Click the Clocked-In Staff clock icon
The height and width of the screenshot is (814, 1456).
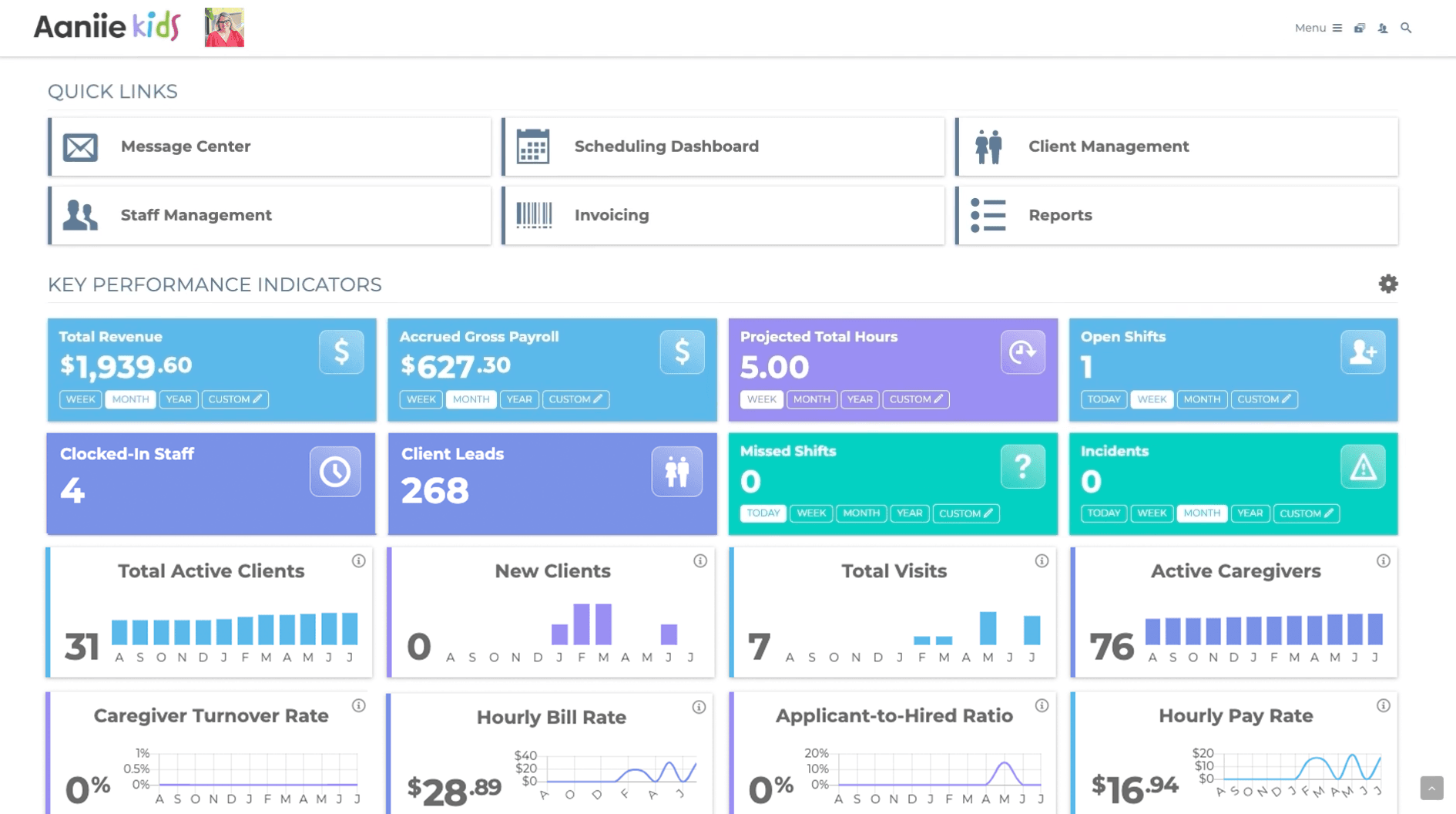click(x=335, y=471)
